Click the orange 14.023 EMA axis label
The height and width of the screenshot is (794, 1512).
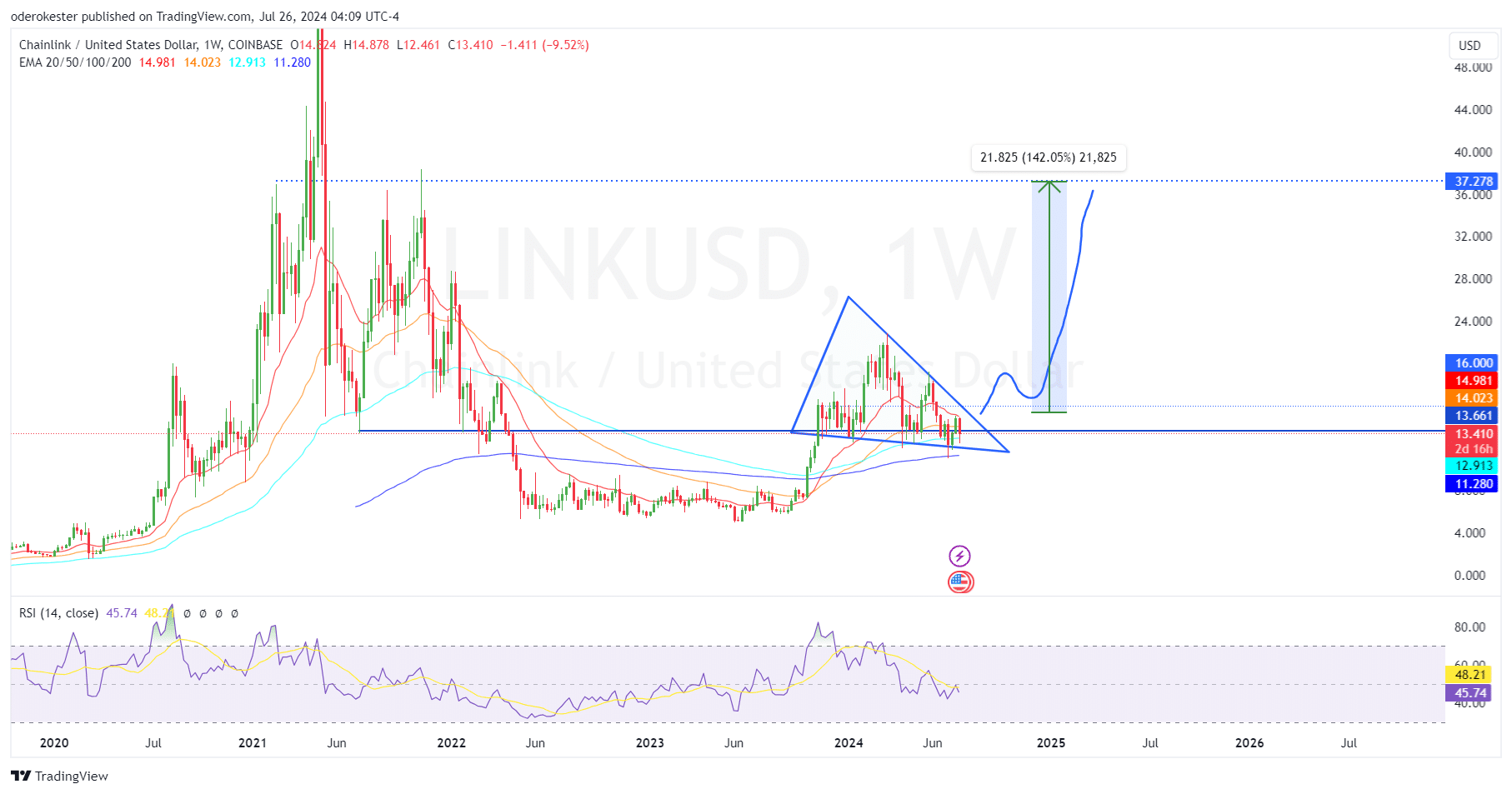click(x=1471, y=398)
